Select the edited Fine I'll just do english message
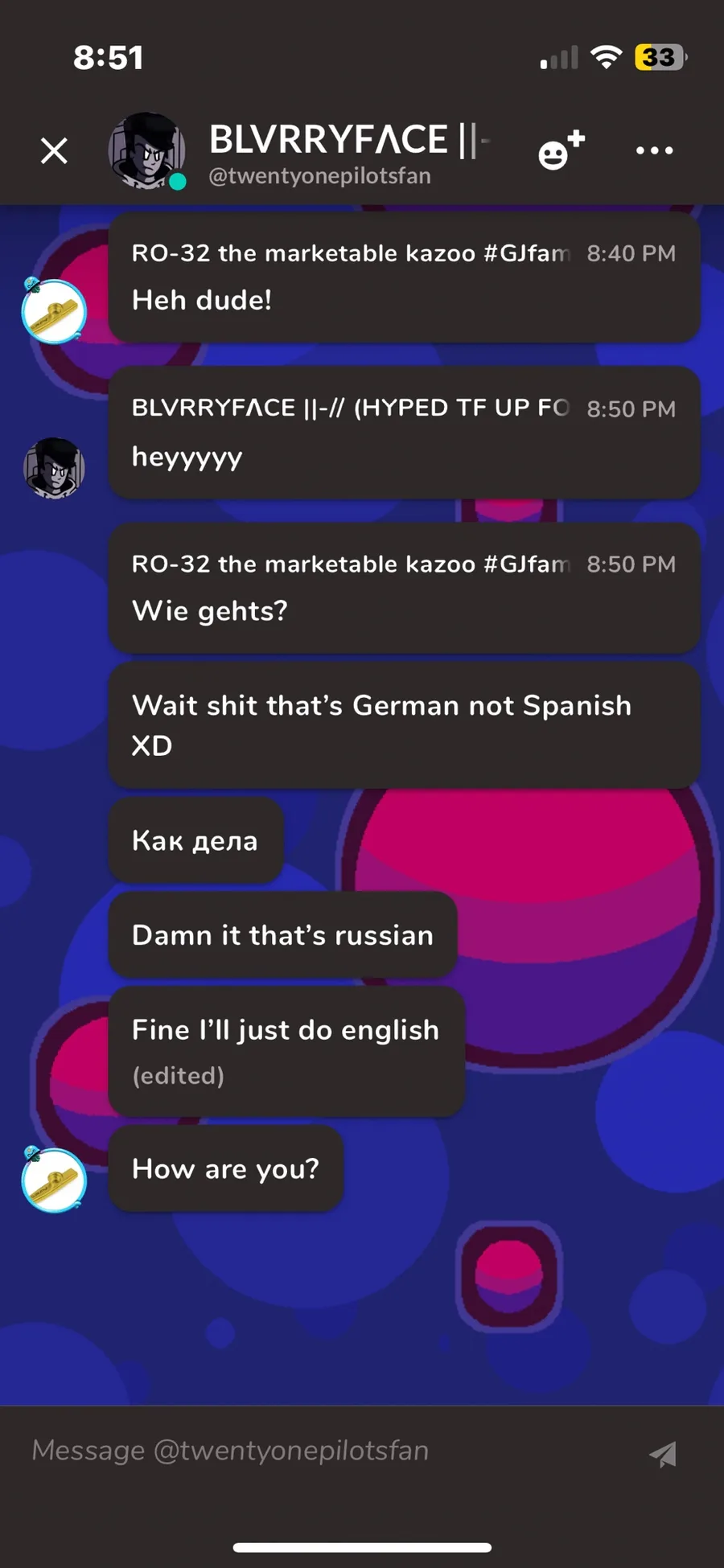This screenshot has height=1568, width=724. pyautogui.click(x=286, y=1052)
